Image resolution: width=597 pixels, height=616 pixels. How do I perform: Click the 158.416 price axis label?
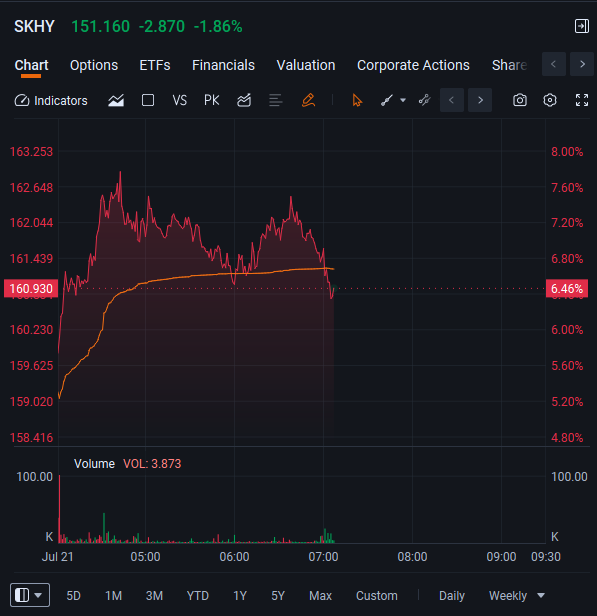pos(31,438)
